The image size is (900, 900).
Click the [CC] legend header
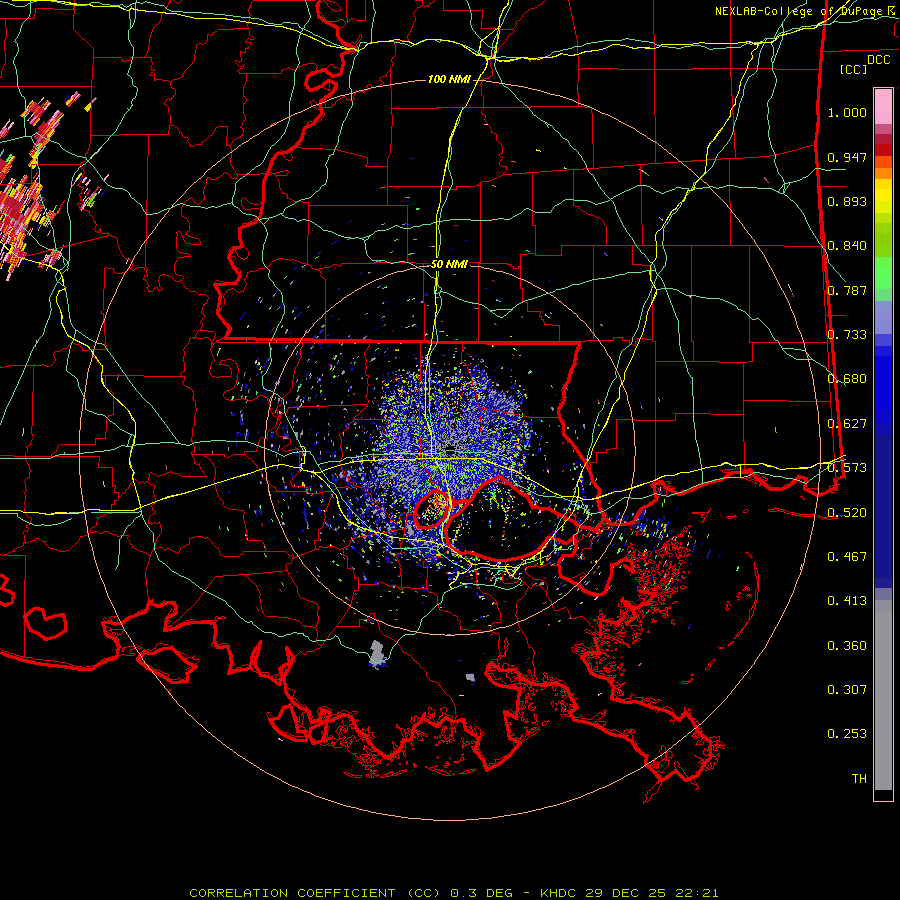tap(854, 69)
